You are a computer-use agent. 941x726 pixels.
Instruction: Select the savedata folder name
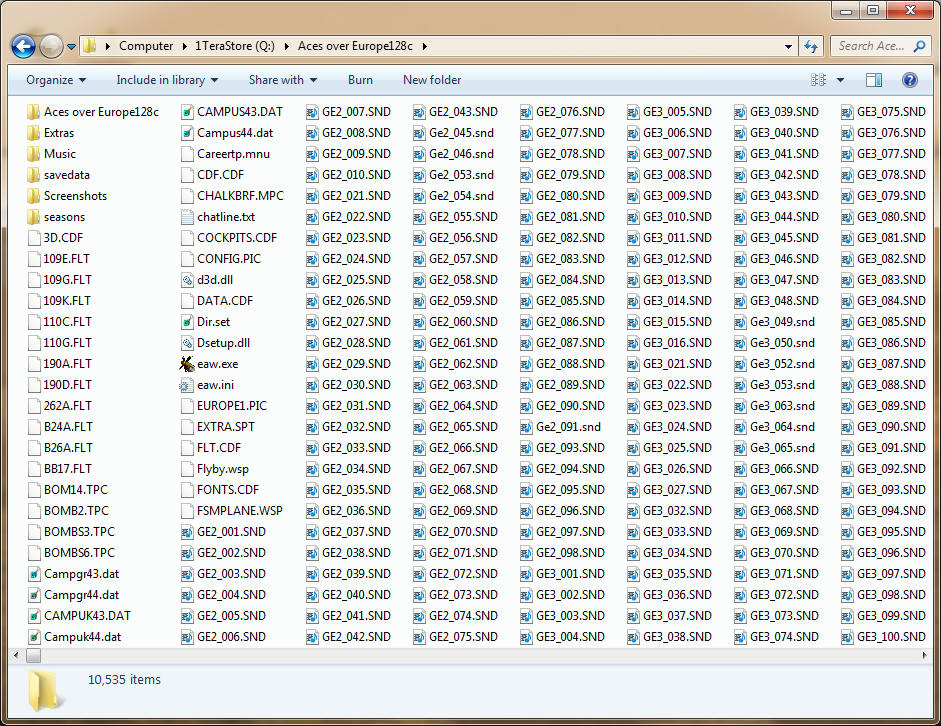click(67, 175)
